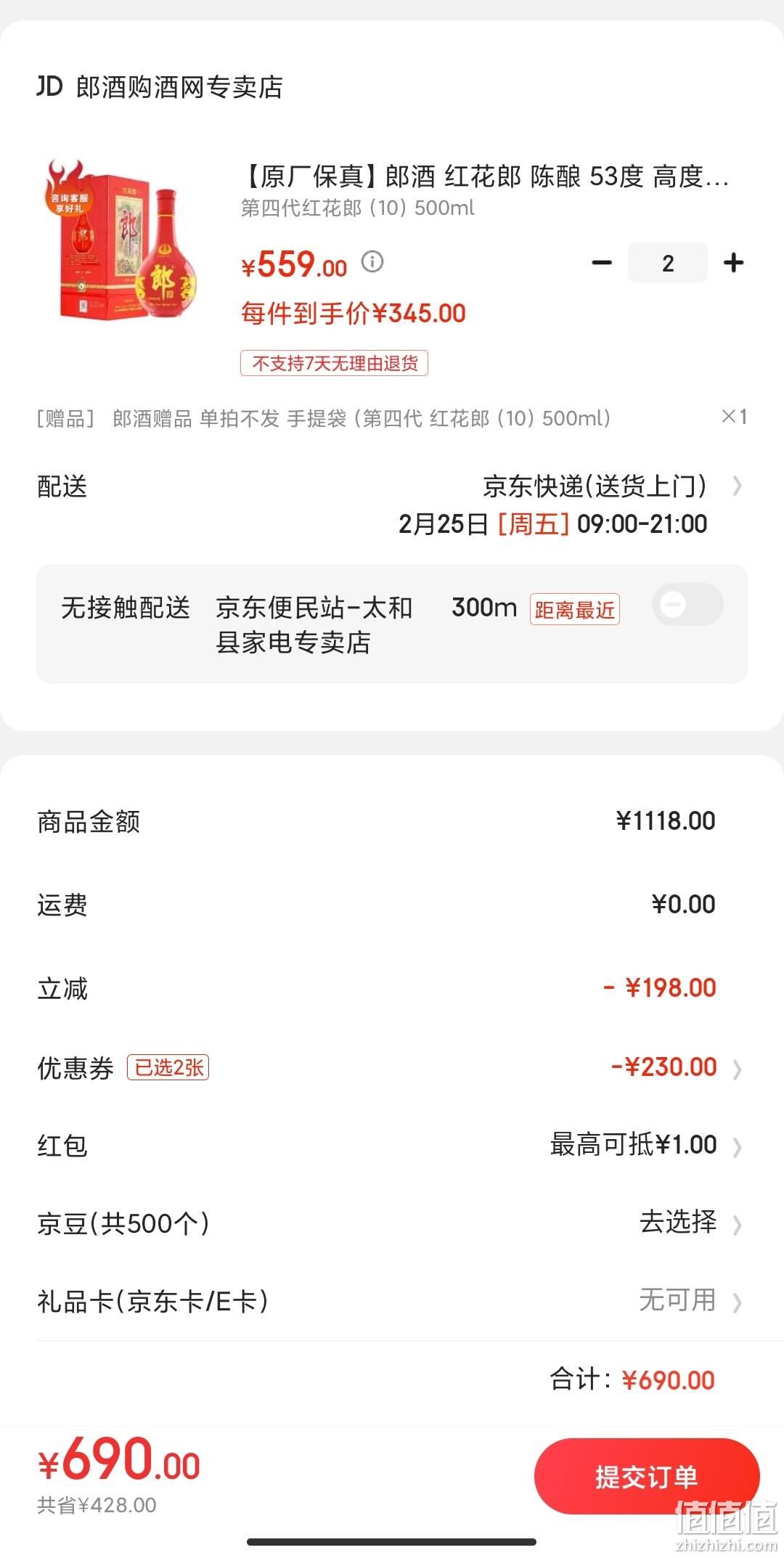The height and width of the screenshot is (1558, 784).
Task: Submit order with 提交订单 button
Action: pyautogui.click(x=646, y=1477)
